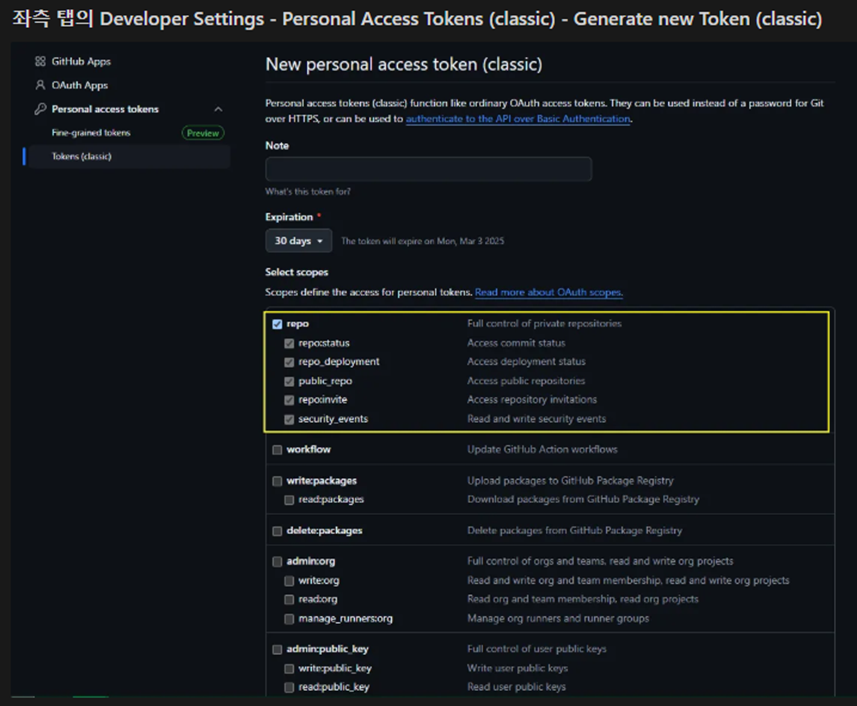Screen dimensions: 857x706
Task: Enable the write:packages scope checkbox
Action: (x=277, y=481)
